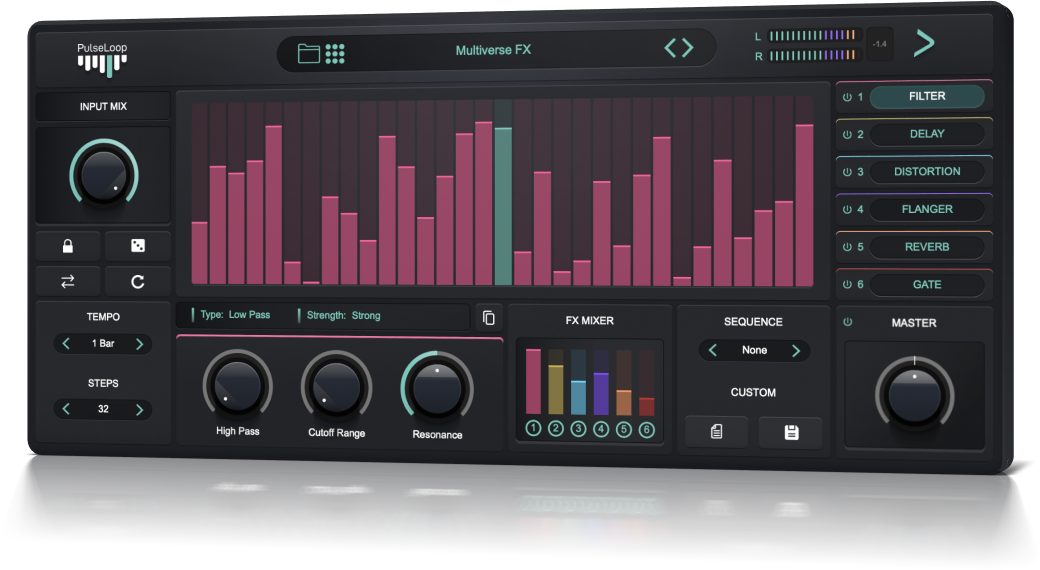This screenshot has height=570, width=1040.
Task: Randomize with the dice icon button
Action: pyautogui.click(x=138, y=246)
